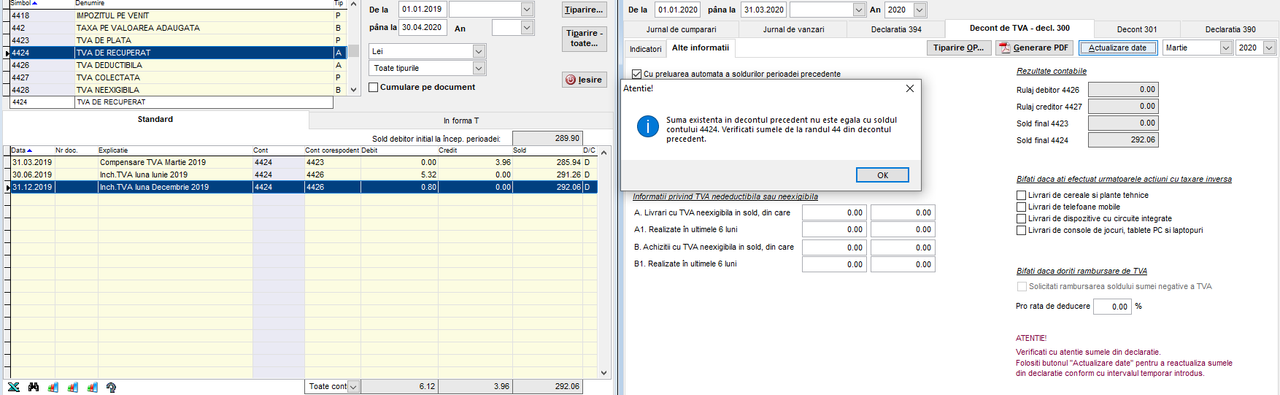Click the first chart icon after the binoculars
Screen dimensions: 1280x395
coord(53,386)
